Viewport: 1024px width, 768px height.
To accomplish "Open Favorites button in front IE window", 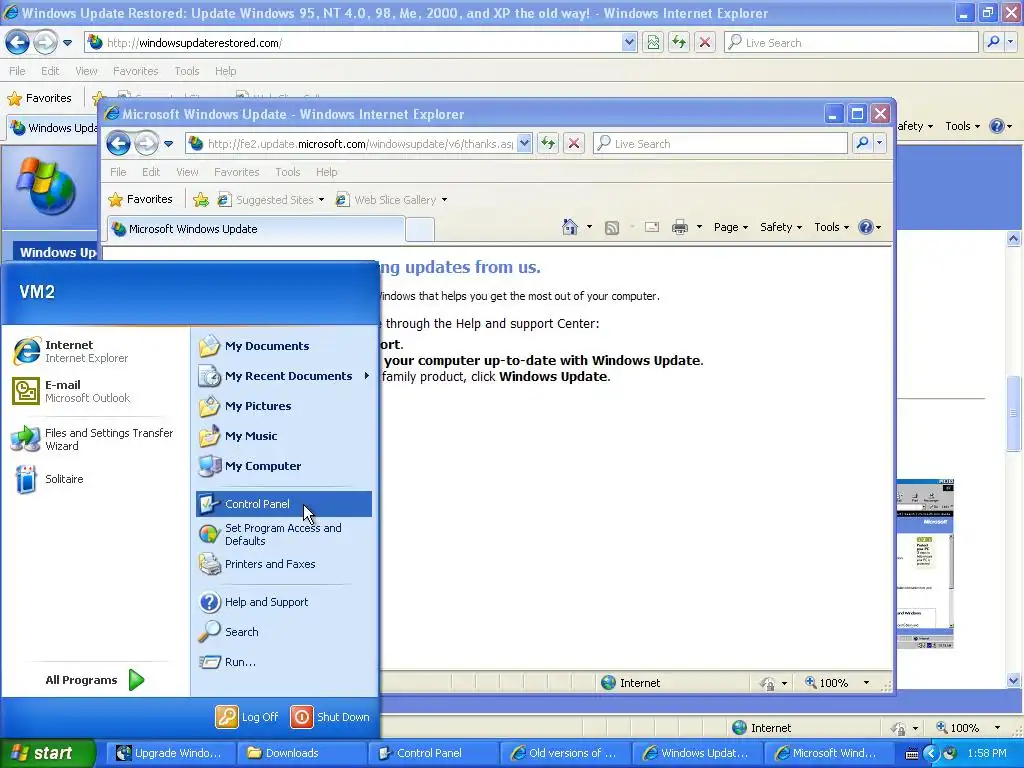I will [141, 199].
